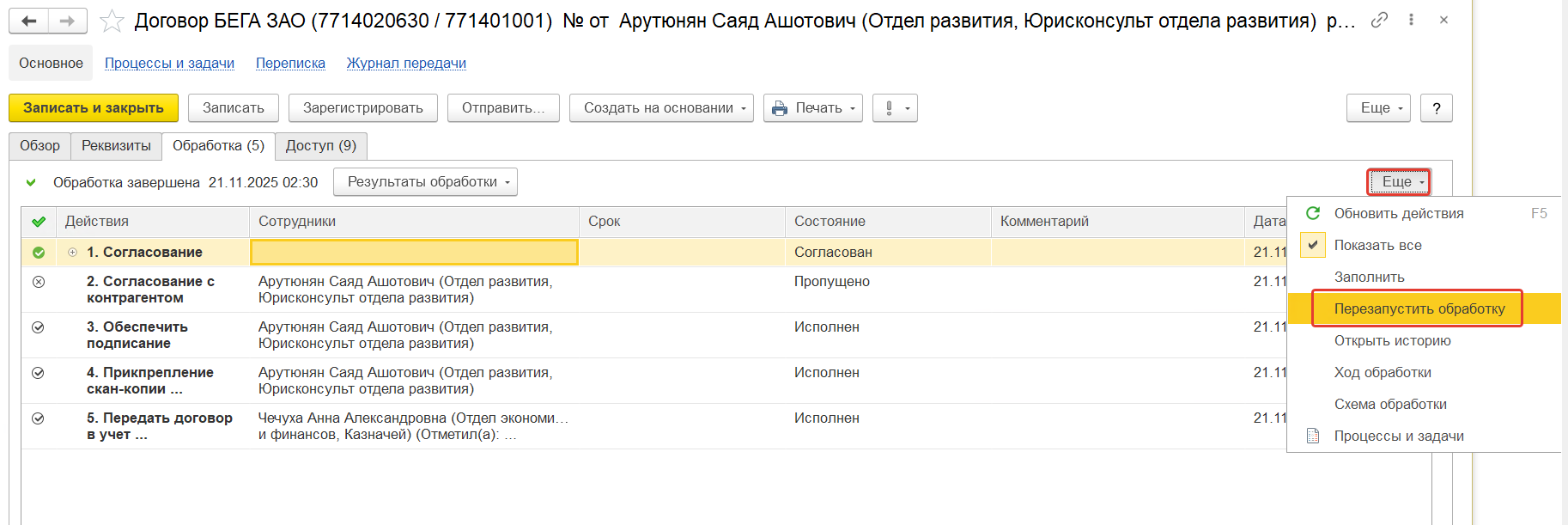
Task: Click the exclamation mark importance button
Action: (x=895, y=108)
